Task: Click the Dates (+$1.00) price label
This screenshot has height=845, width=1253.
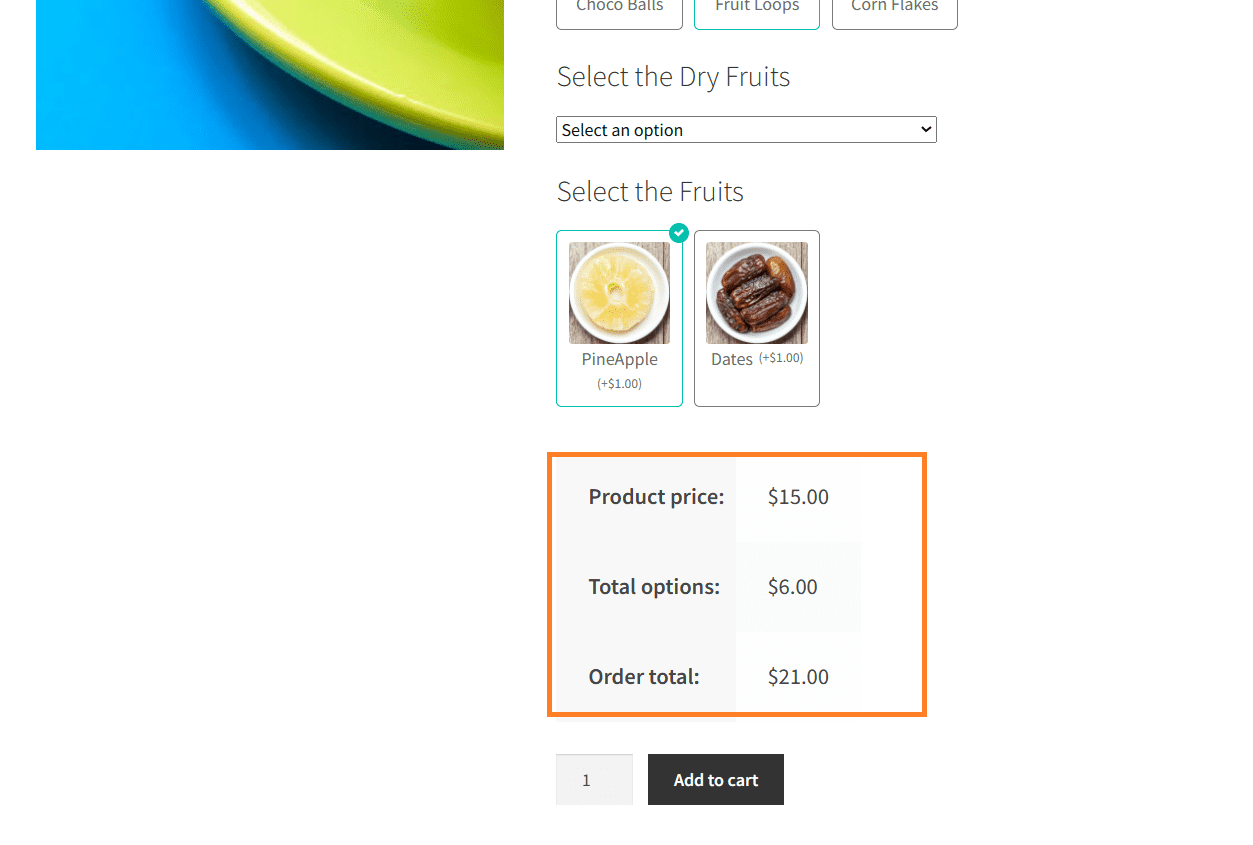Action: (x=781, y=358)
